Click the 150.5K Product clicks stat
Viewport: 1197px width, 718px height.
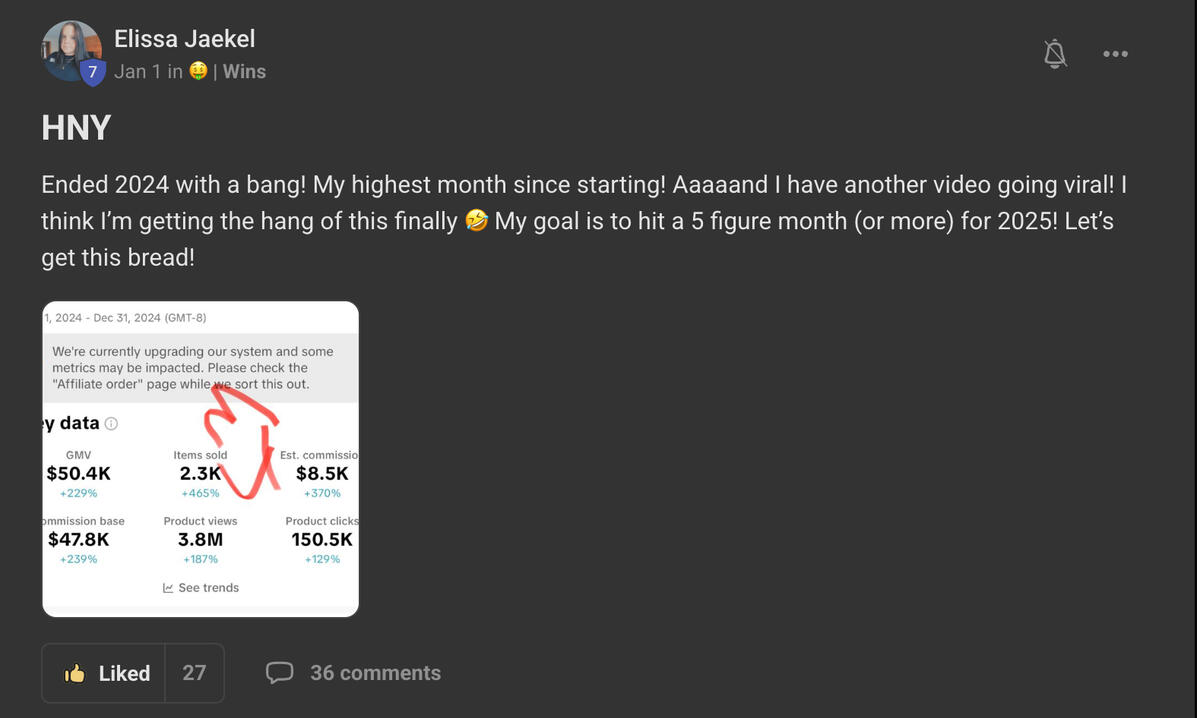[x=321, y=540]
